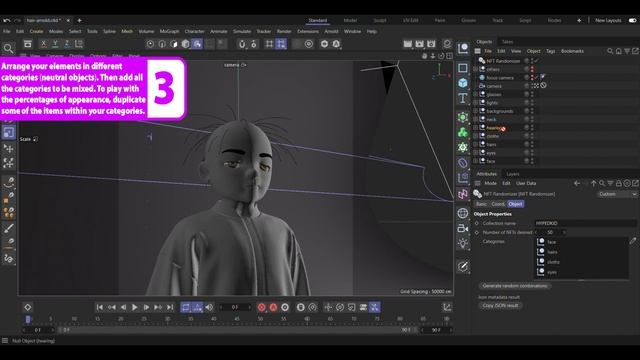
Task: Add Cube primitive icon
Action: pyautogui.click(x=463, y=83)
